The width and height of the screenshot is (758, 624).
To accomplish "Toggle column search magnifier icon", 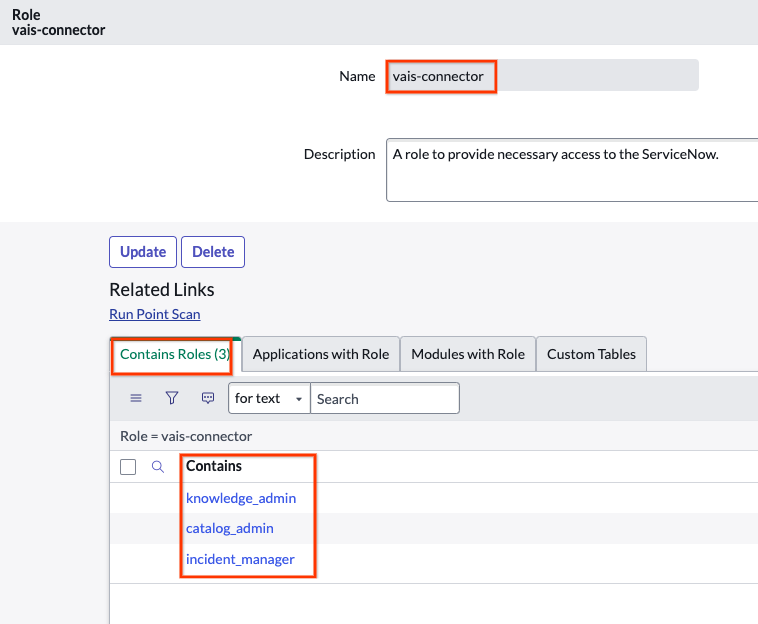I will point(157,466).
